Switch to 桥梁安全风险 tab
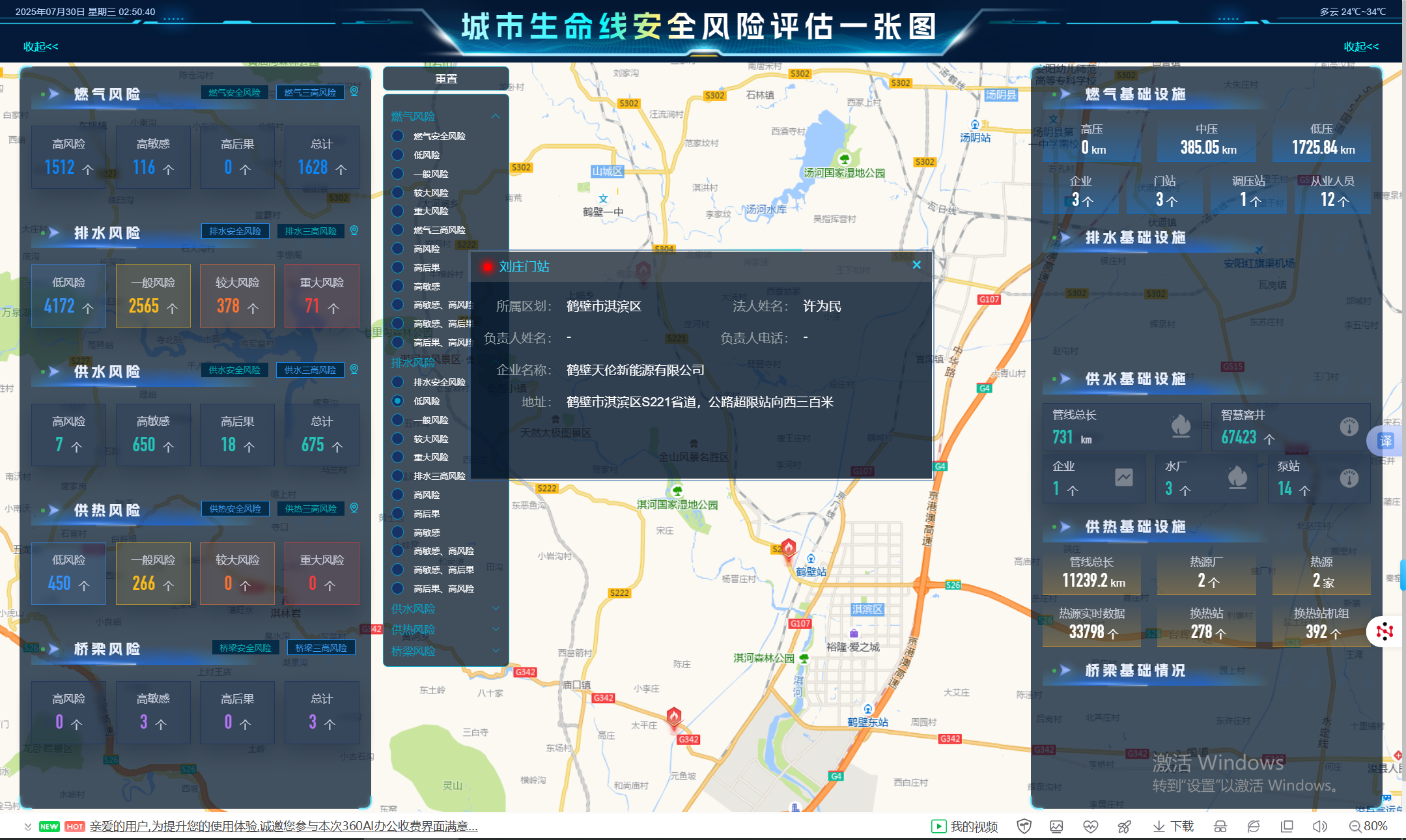The image size is (1406, 840). point(246,648)
